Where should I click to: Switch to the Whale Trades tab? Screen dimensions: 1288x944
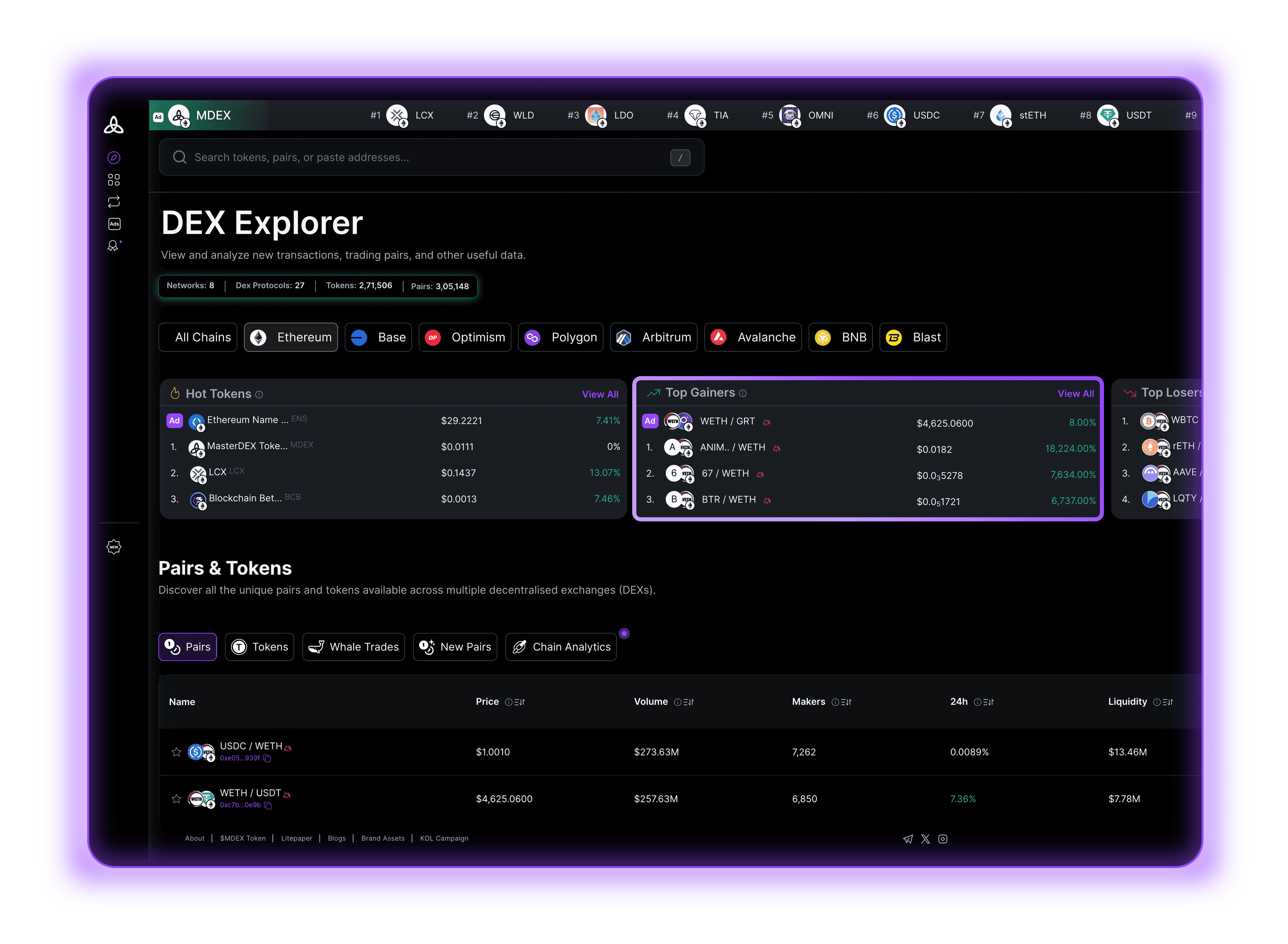pos(353,647)
